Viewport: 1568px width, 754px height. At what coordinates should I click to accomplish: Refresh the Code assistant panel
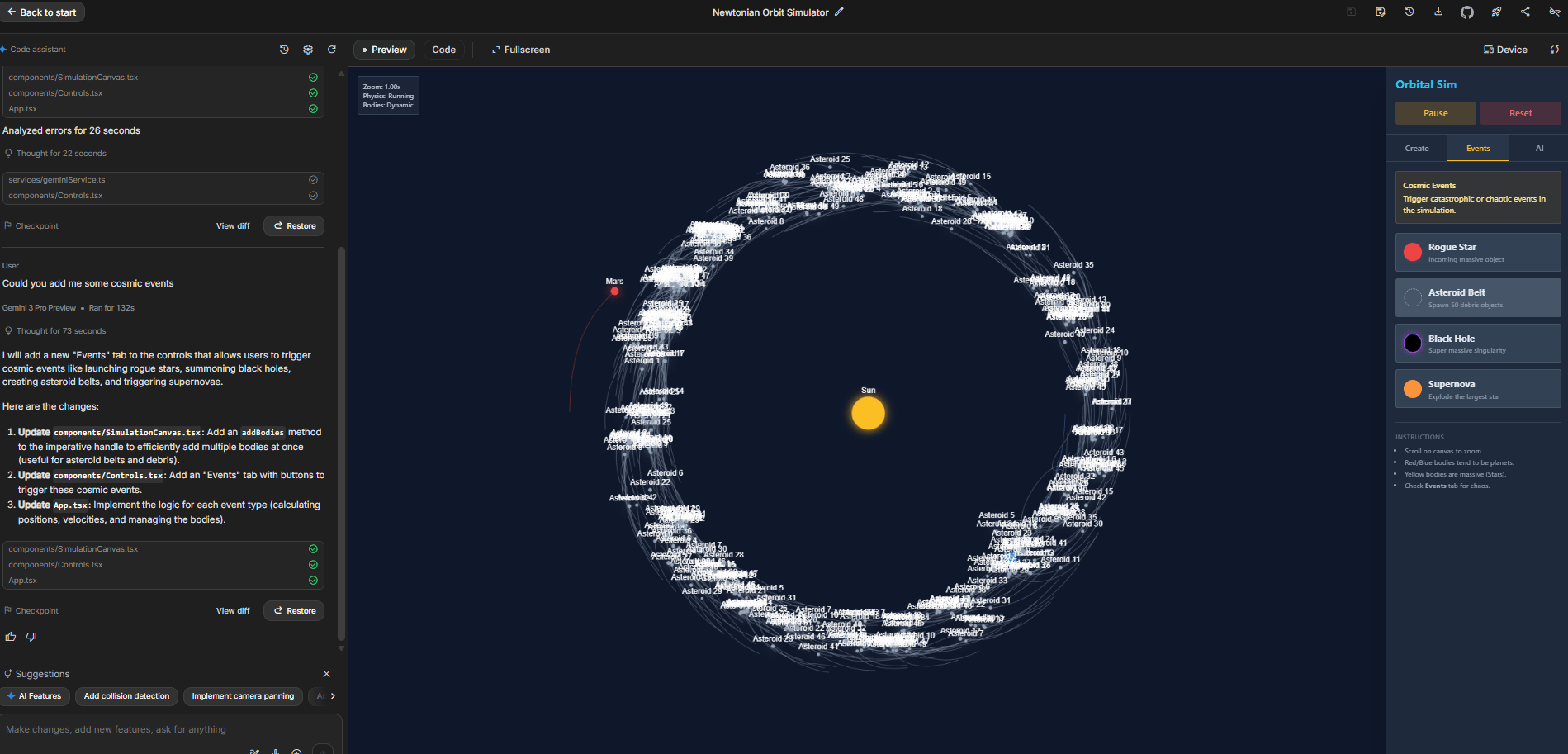pos(332,50)
